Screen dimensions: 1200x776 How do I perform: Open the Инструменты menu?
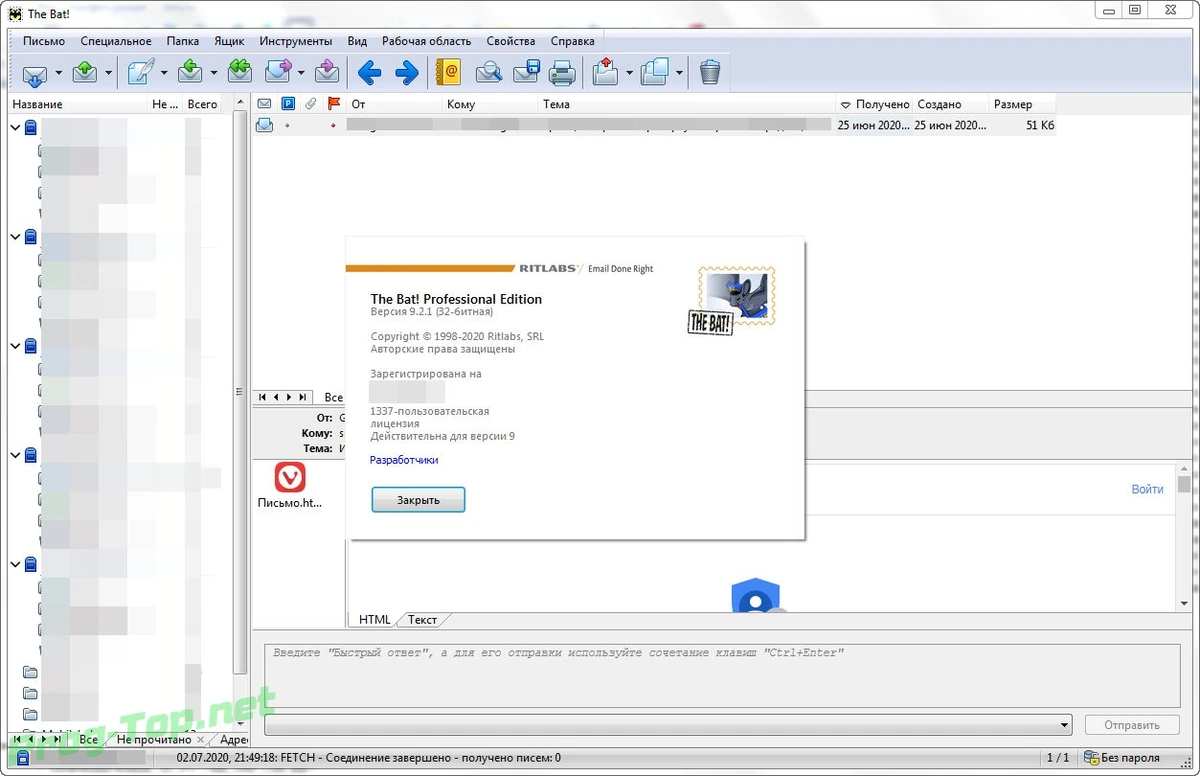pyautogui.click(x=296, y=41)
